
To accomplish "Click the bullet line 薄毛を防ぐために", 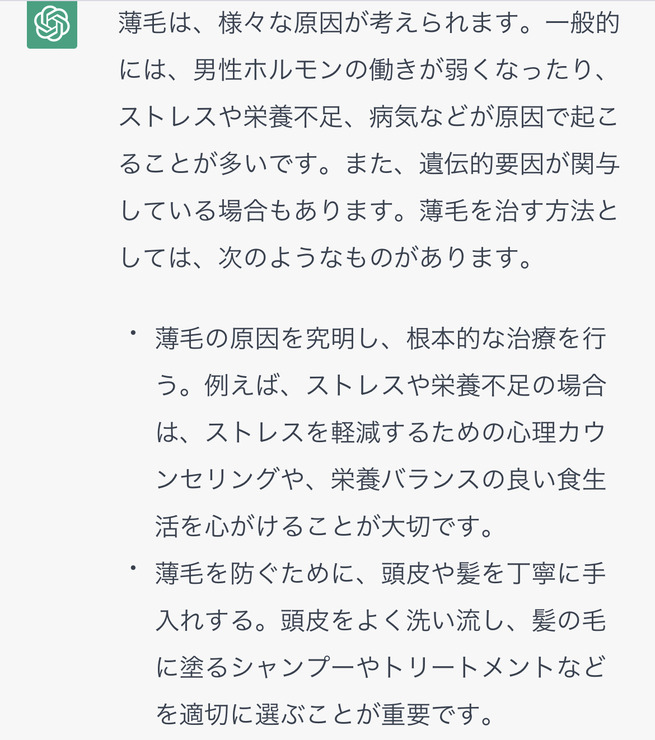I will click(x=380, y=573).
